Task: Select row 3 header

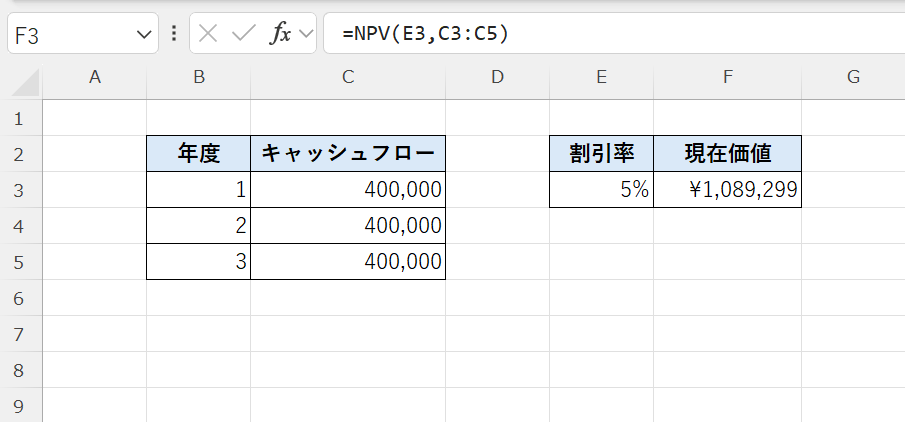Action: [x=18, y=190]
